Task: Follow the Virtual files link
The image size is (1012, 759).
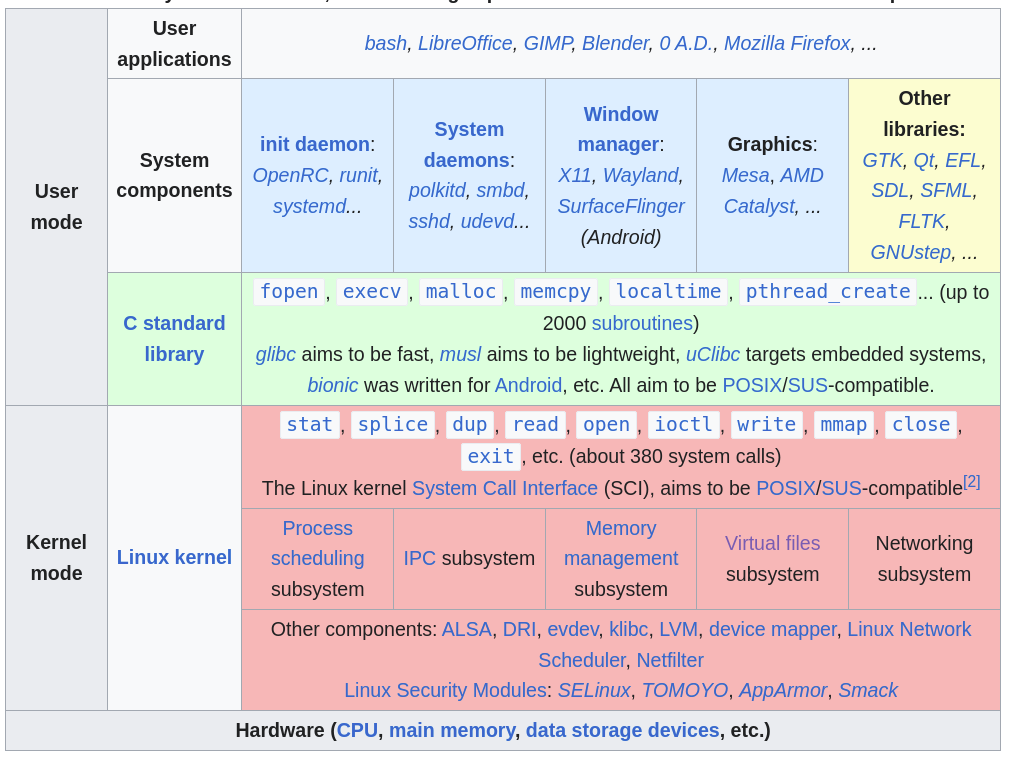Action: click(x=772, y=543)
